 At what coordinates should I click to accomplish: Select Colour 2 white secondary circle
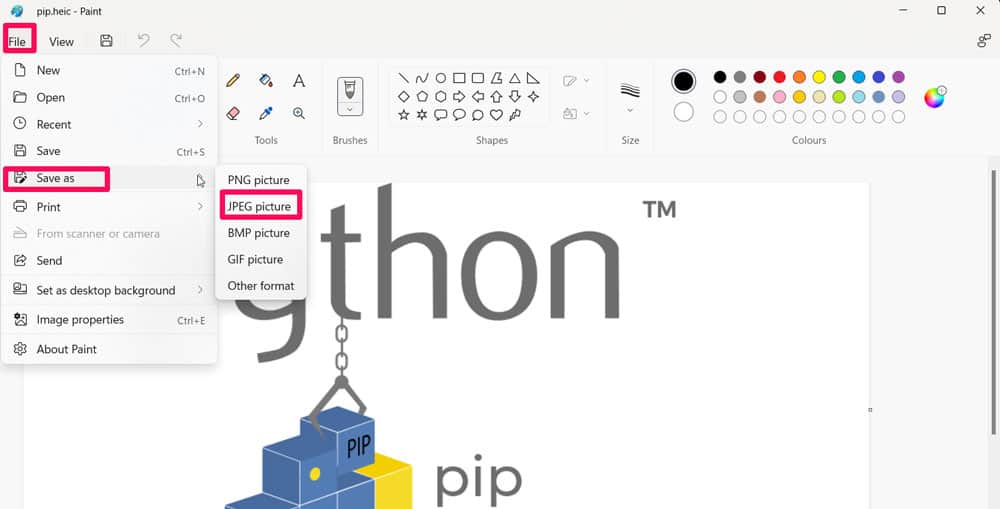coord(683,112)
